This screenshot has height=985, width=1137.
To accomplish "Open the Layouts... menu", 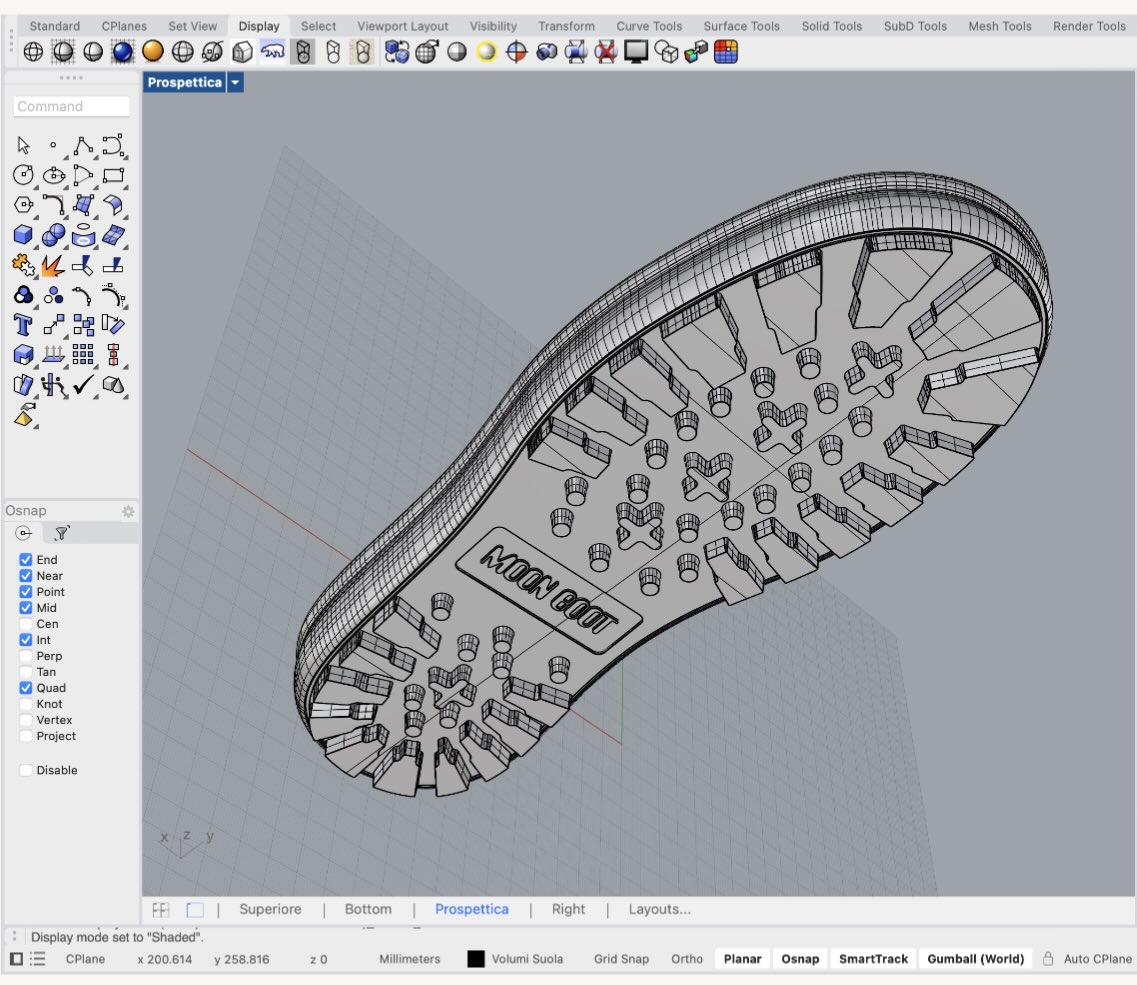I will (659, 909).
